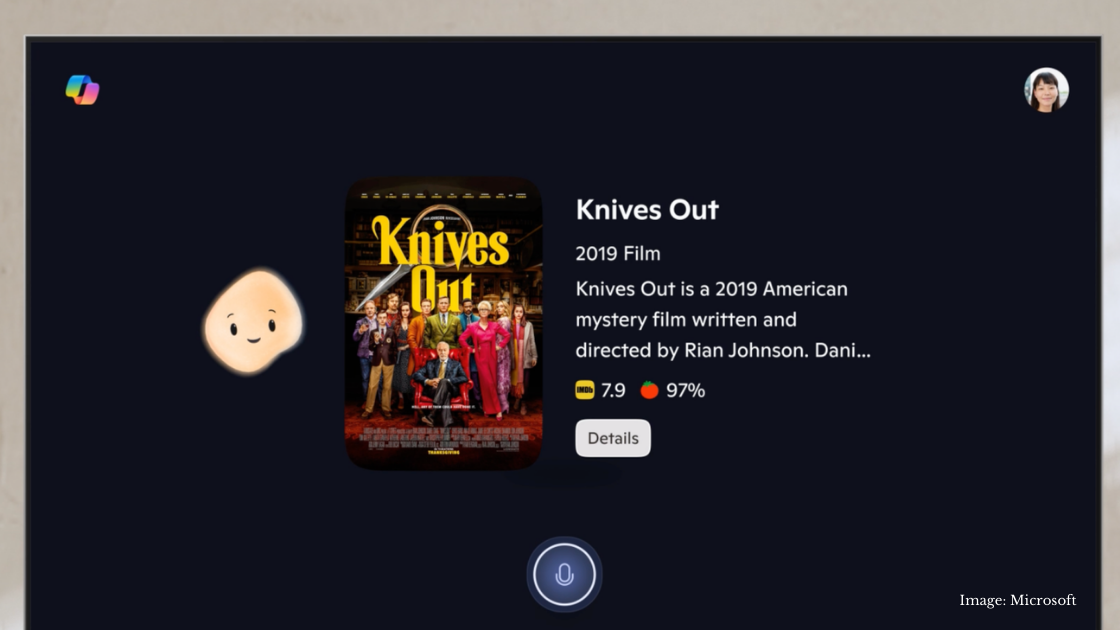Click the yellow IMDb logo icon
The image size is (1120, 630).
click(584, 390)
